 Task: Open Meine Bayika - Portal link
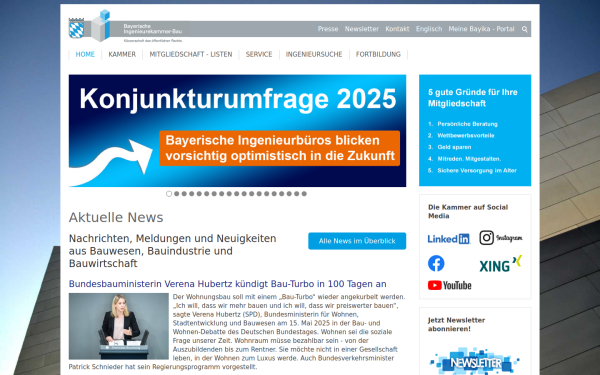click(x=481, y=29)
